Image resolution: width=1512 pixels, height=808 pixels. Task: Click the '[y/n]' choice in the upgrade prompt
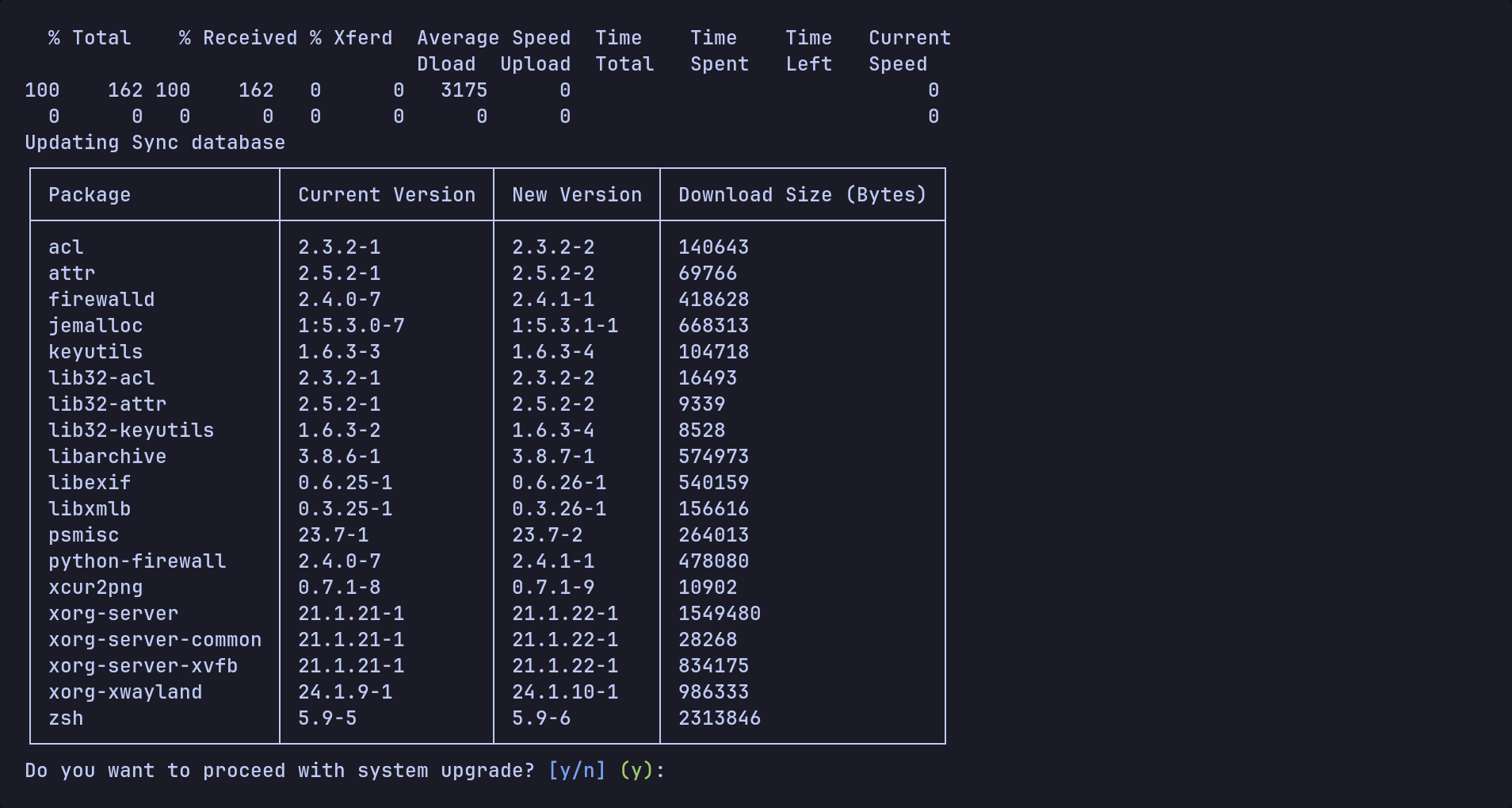[x=577, y=771]
